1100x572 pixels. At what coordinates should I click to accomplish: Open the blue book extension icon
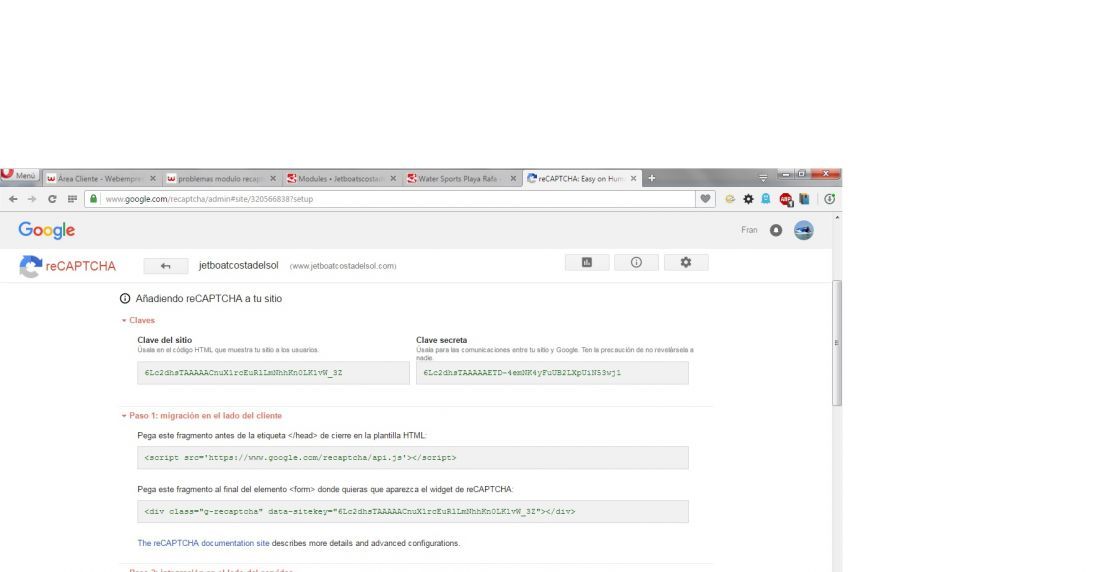pos(805,199)
